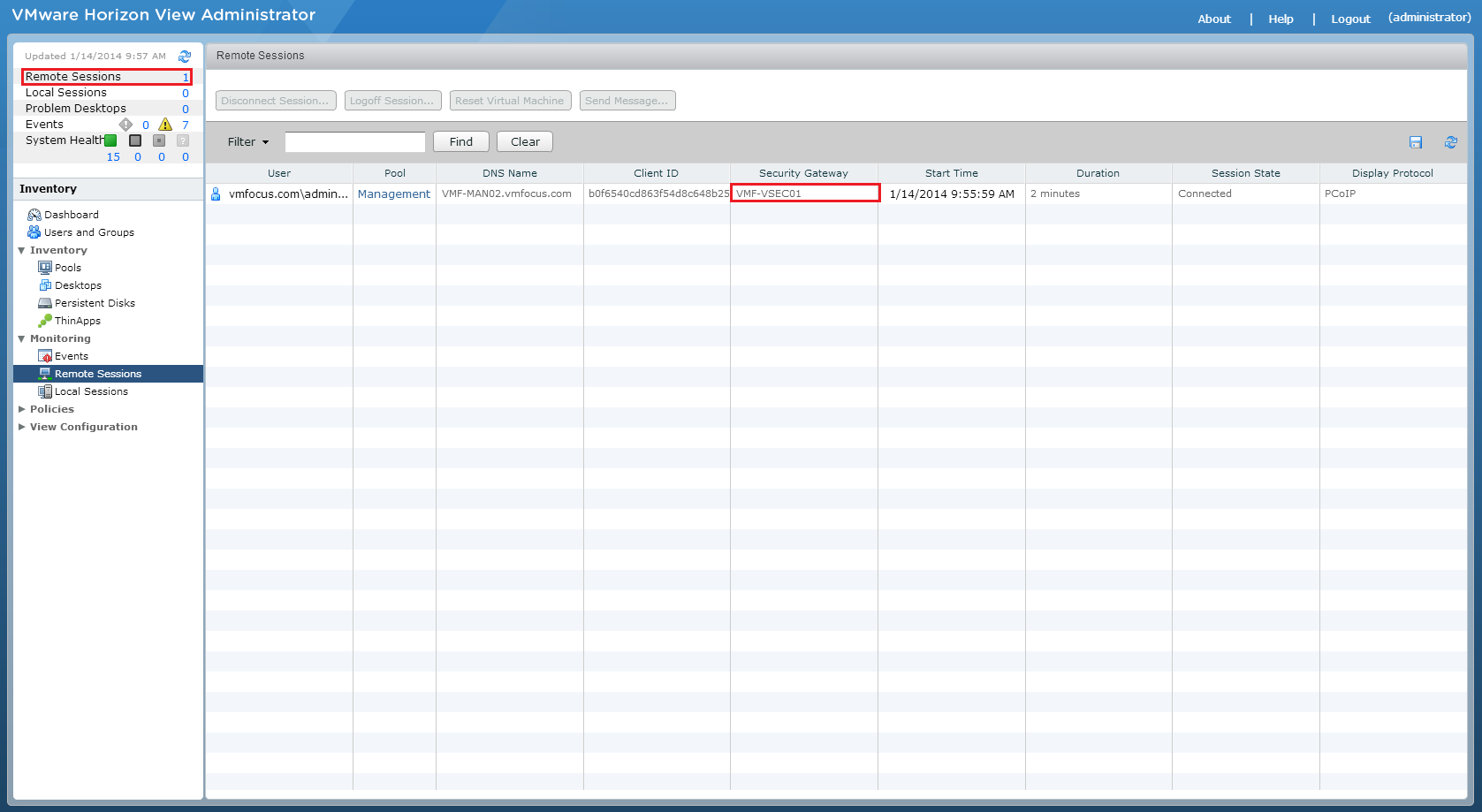Viewport: 1482px width, 812px height.
Task: Sort by the Start Time column header
Action: (x=951, y=173)
